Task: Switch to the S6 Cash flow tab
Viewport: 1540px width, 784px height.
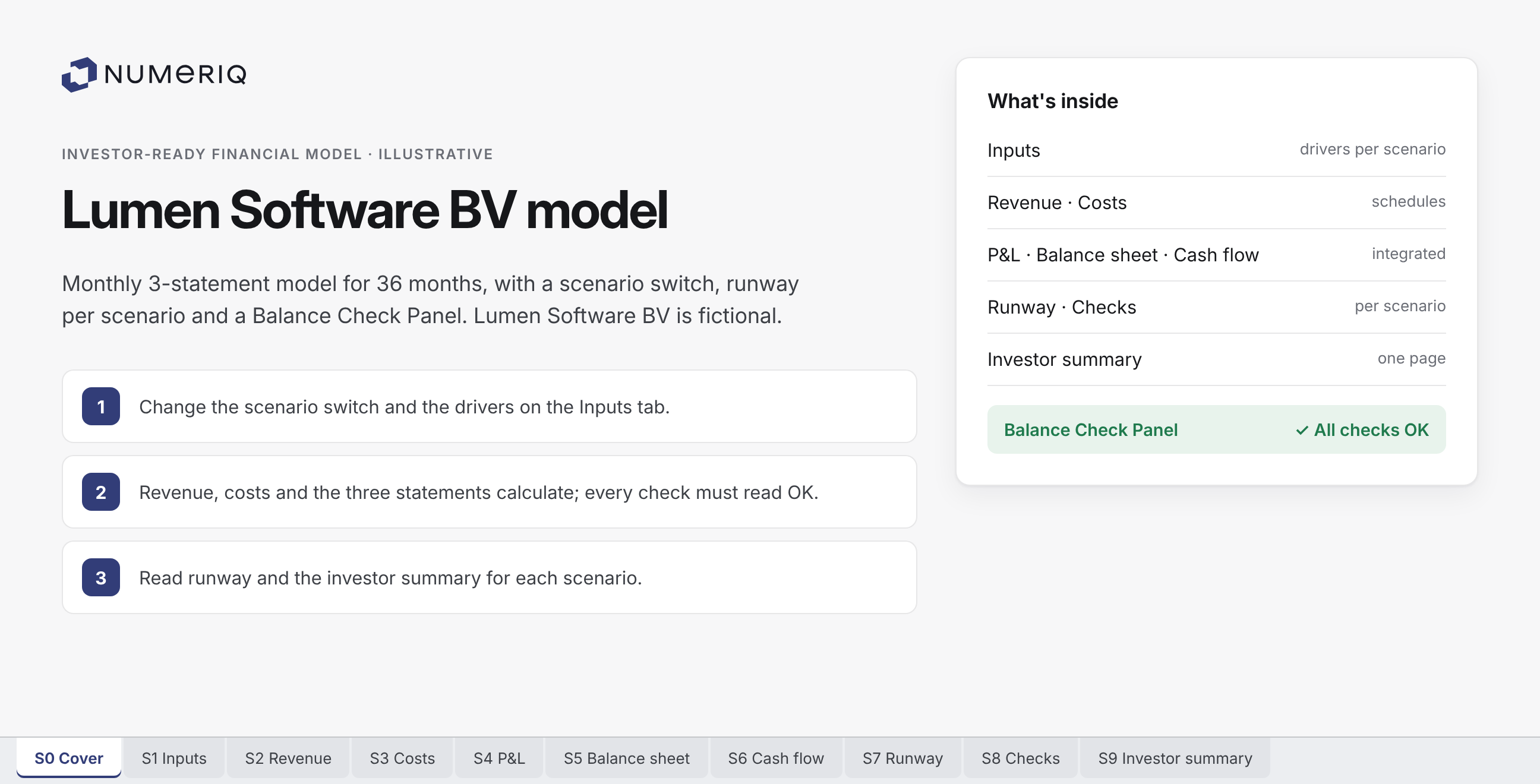Action: pyautogui.click(x=776, y=758)
